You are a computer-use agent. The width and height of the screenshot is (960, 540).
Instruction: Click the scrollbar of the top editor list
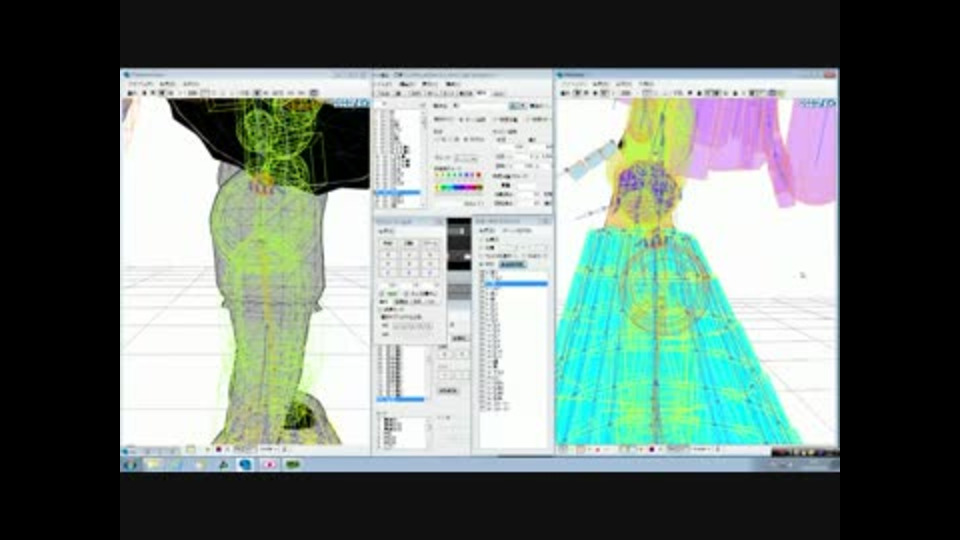tap(423, 156)
